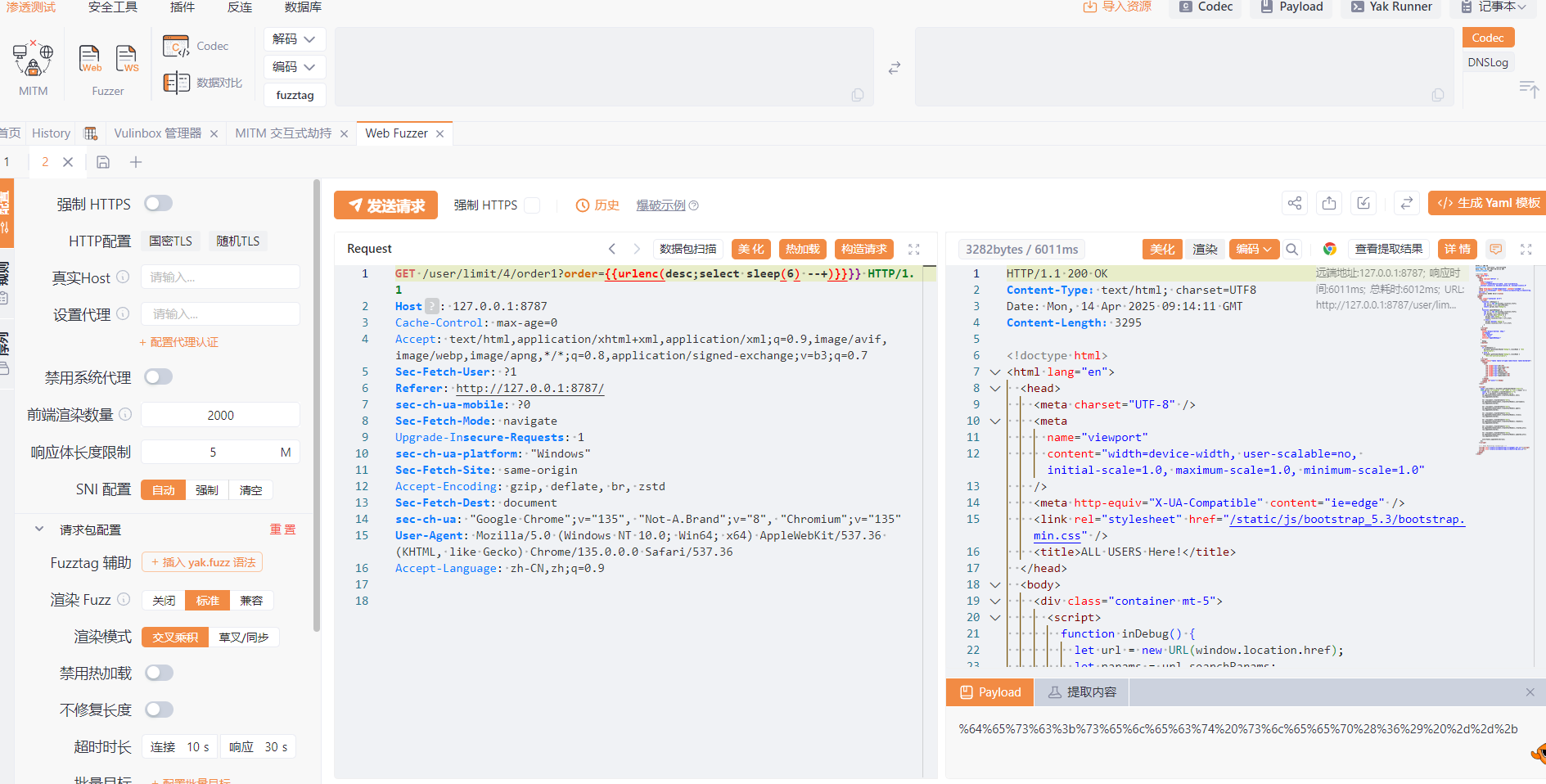Toggle the 强制 HTTPS switch in sidebar
Screen dimensions: 1546x784
158,204
